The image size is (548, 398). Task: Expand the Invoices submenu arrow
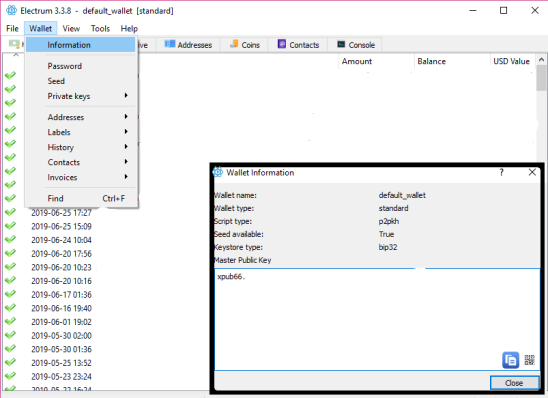(126, 176)
